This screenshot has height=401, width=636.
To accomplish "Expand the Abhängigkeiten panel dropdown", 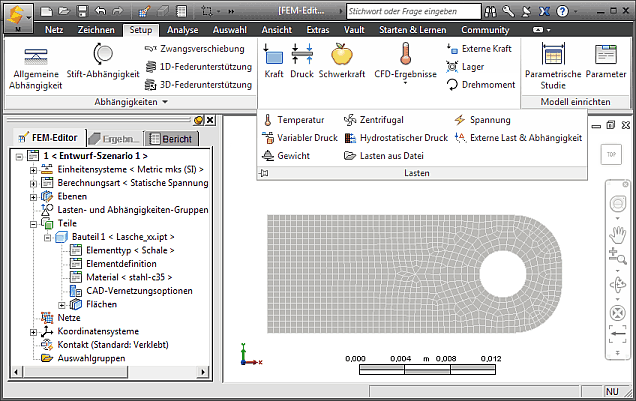I will tap(163, 102).
